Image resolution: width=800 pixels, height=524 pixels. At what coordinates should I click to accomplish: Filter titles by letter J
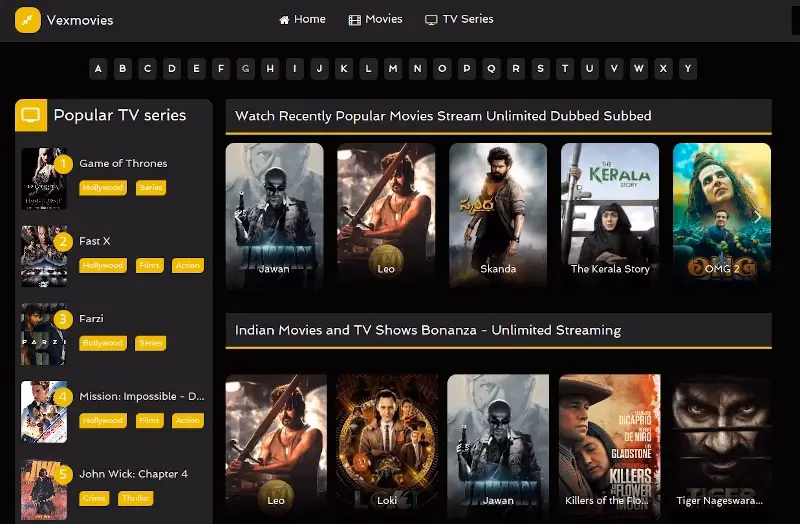point(319,68)
